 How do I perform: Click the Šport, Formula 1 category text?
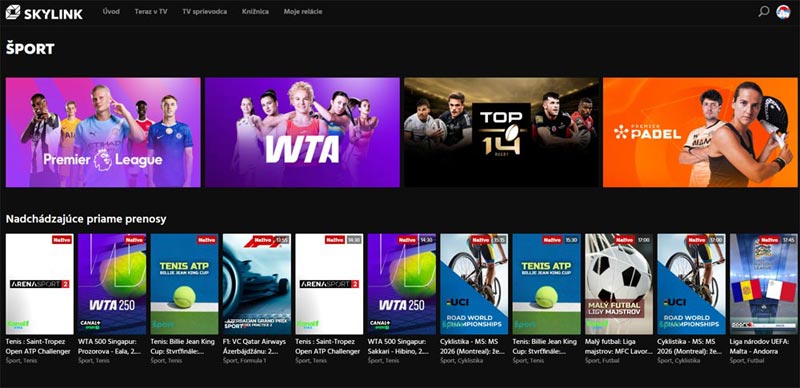pos(243,360)
